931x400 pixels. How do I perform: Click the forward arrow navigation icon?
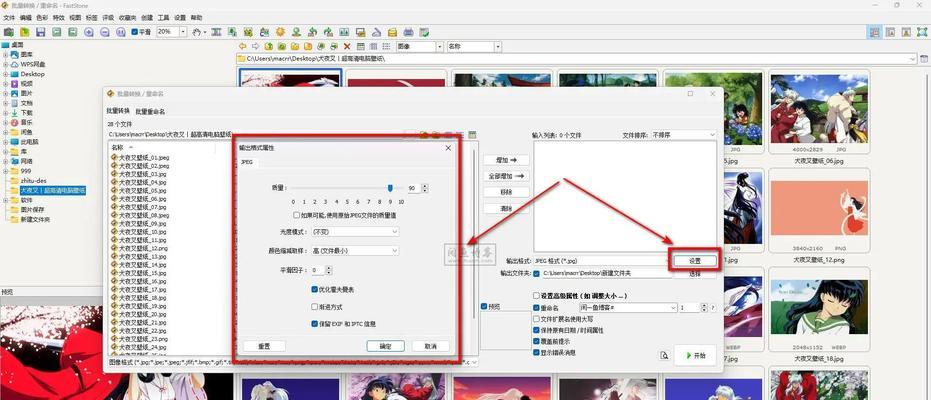pyautogui.click(x=255, y=46)
